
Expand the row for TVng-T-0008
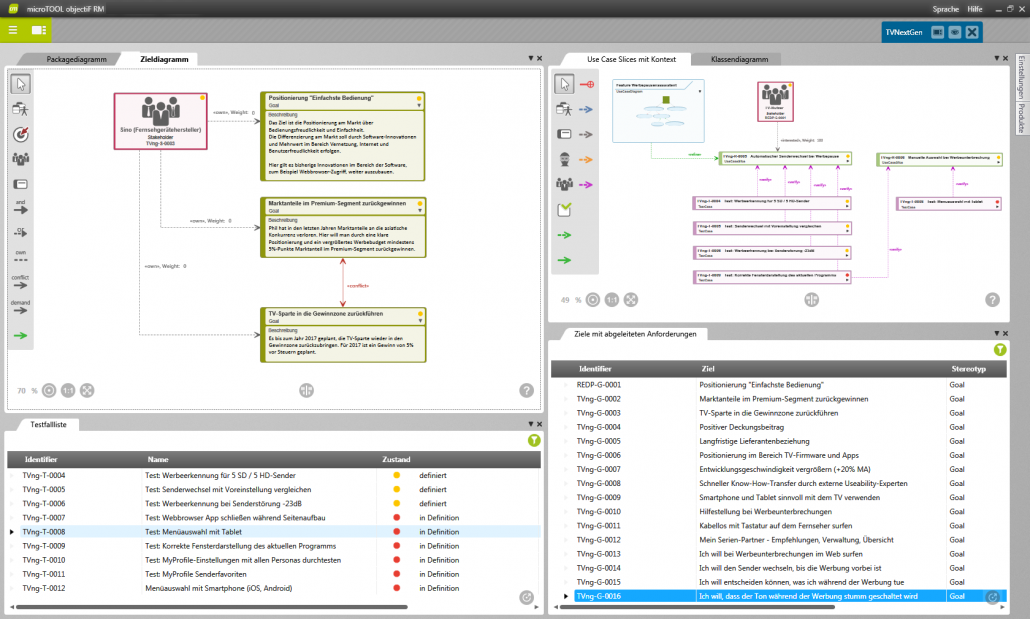pos(10,531)
